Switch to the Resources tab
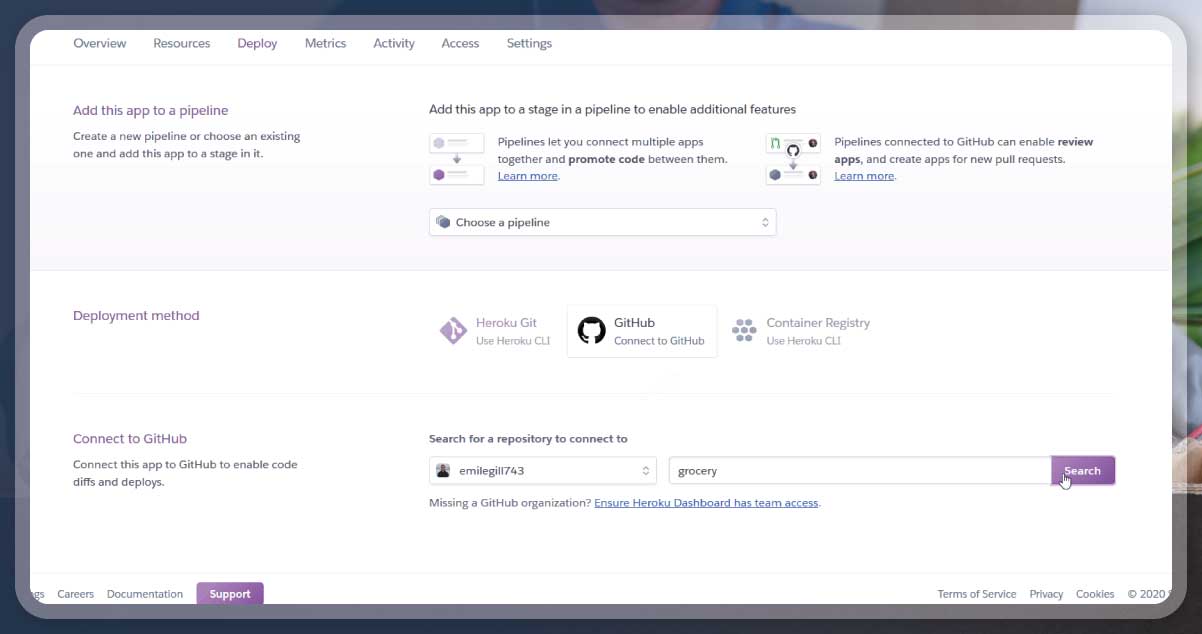 (x=182, y=43)
